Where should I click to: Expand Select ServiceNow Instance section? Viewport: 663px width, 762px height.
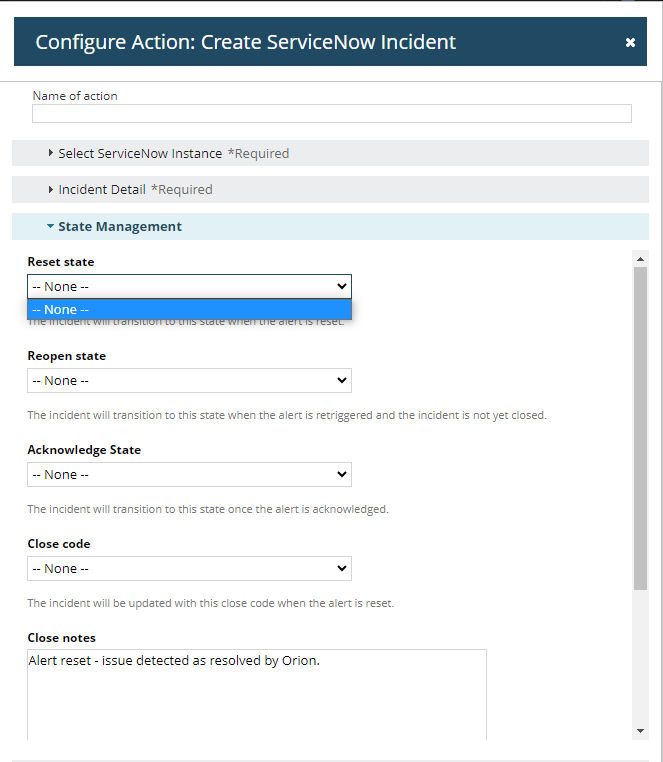330,153
